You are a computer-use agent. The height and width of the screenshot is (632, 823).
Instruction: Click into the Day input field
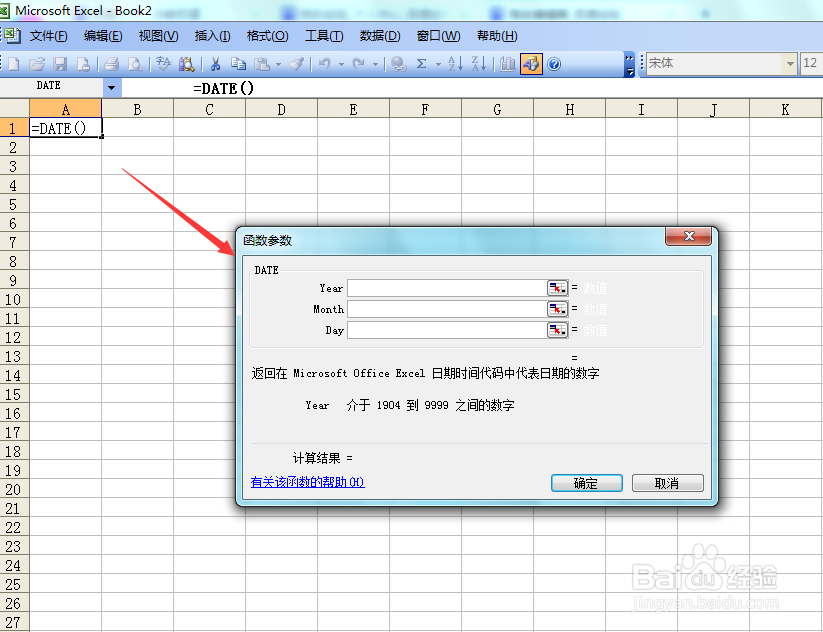[x=447, y=330]
